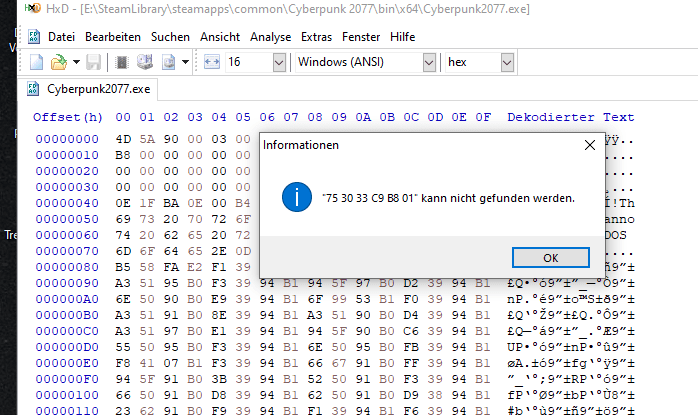Click byte FA in row 00000080
This screenshot has width=698, height=415.
click(171, 268)
